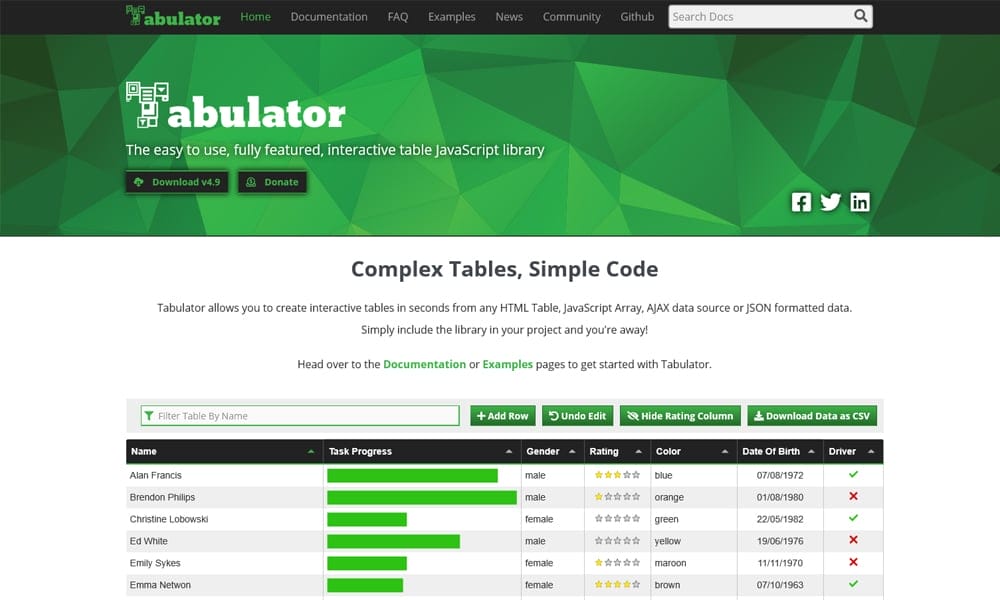
Task: Click Emily Sykes female gender cell
Action: click(552, 563)
